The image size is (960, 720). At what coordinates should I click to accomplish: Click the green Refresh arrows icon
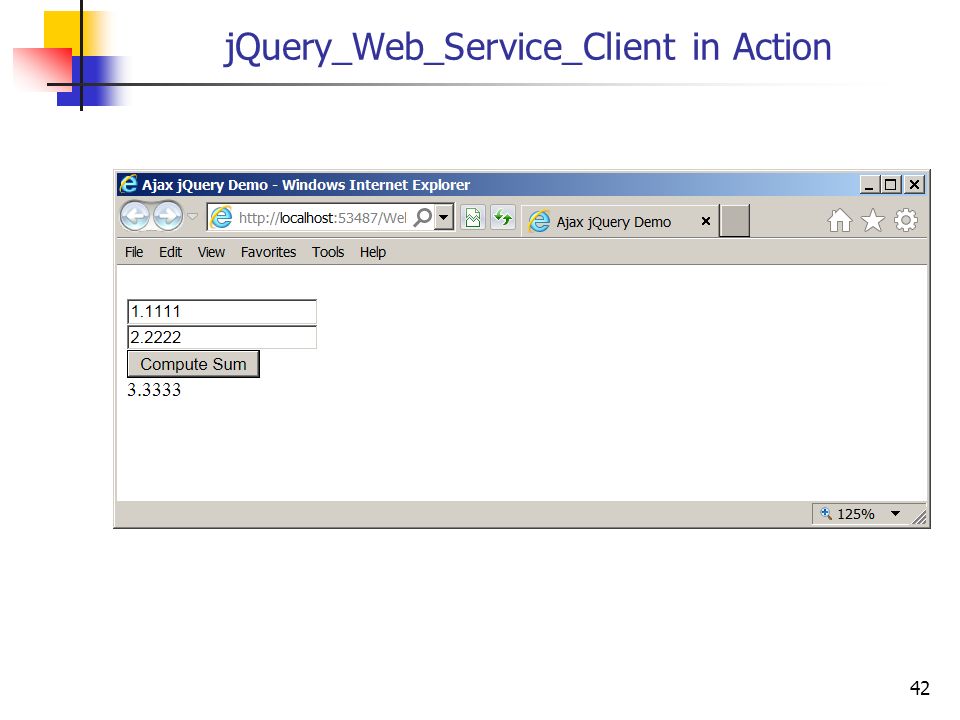503,218
